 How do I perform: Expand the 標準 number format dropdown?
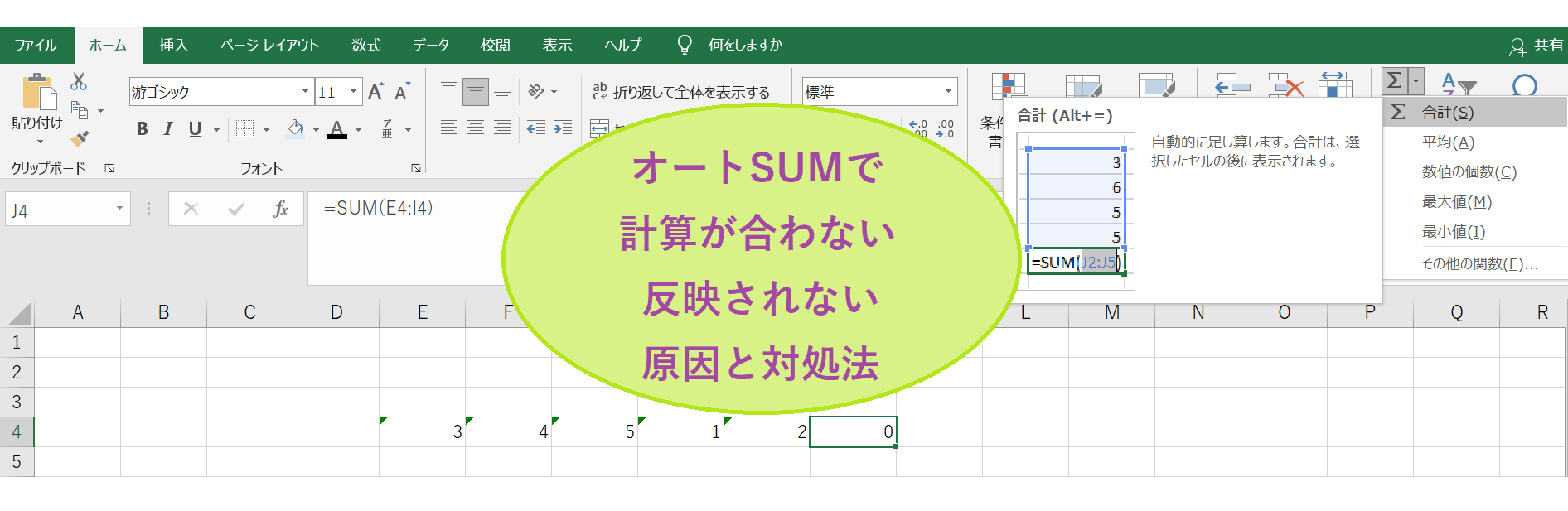point(948,92)
